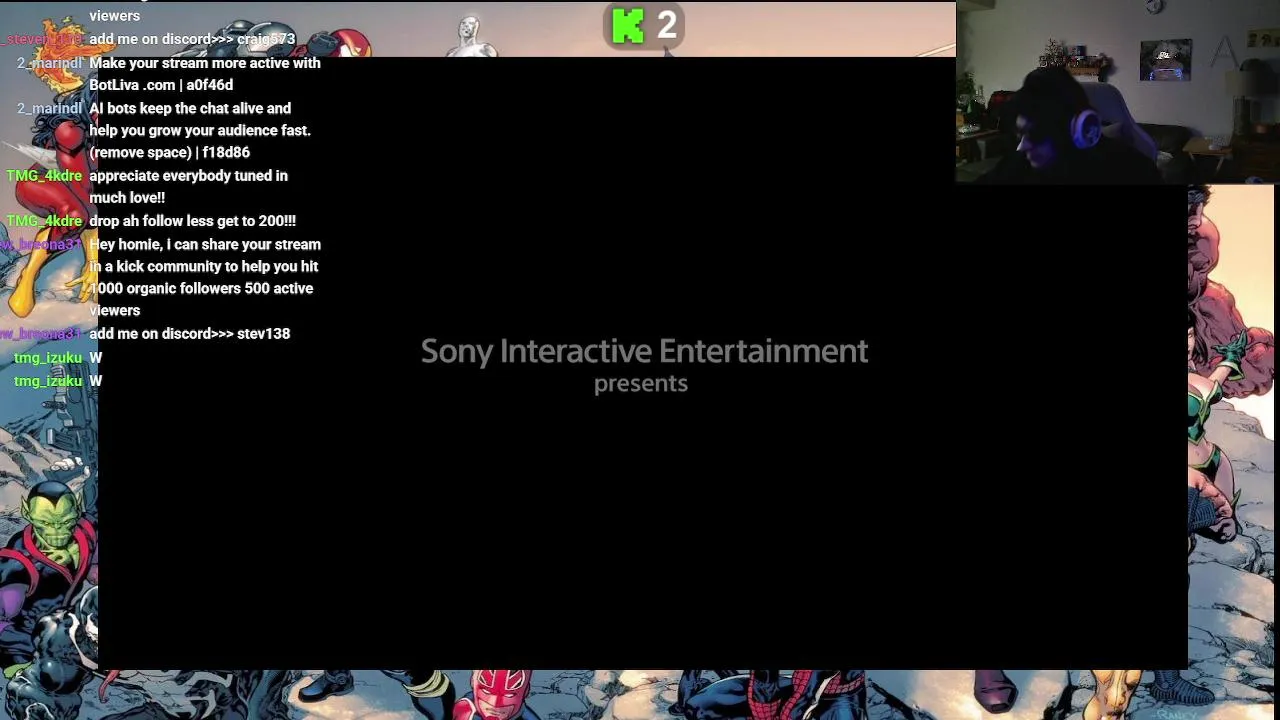Image resolution: width=1280 pixels, height=720 pixels.
Task: Click username 2_marindl beside "AI bots" message
Action: point(50,108)
